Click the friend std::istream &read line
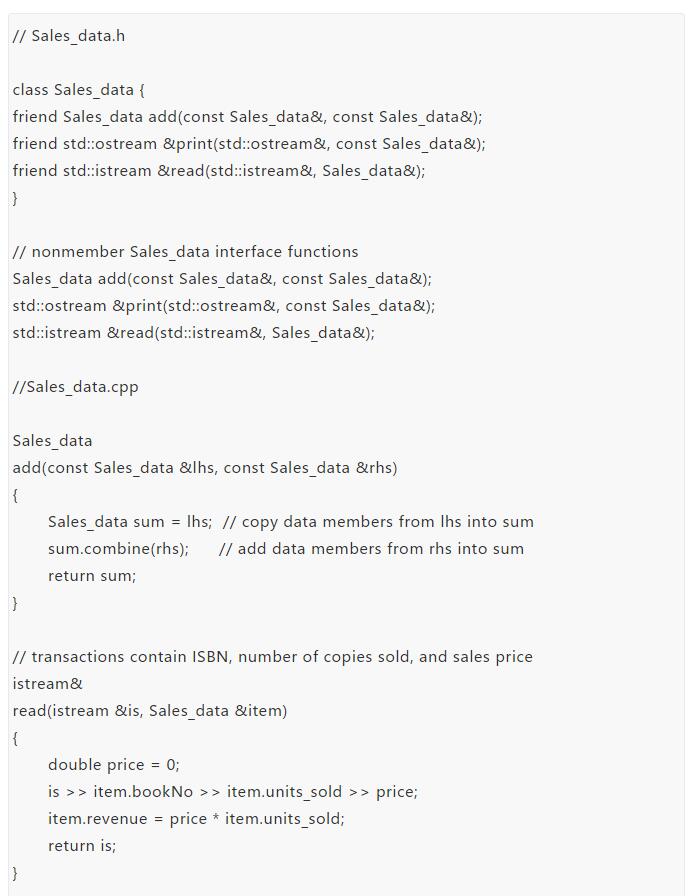The height and width of the screenshot is (896, 694). click(x=219, y=171)
